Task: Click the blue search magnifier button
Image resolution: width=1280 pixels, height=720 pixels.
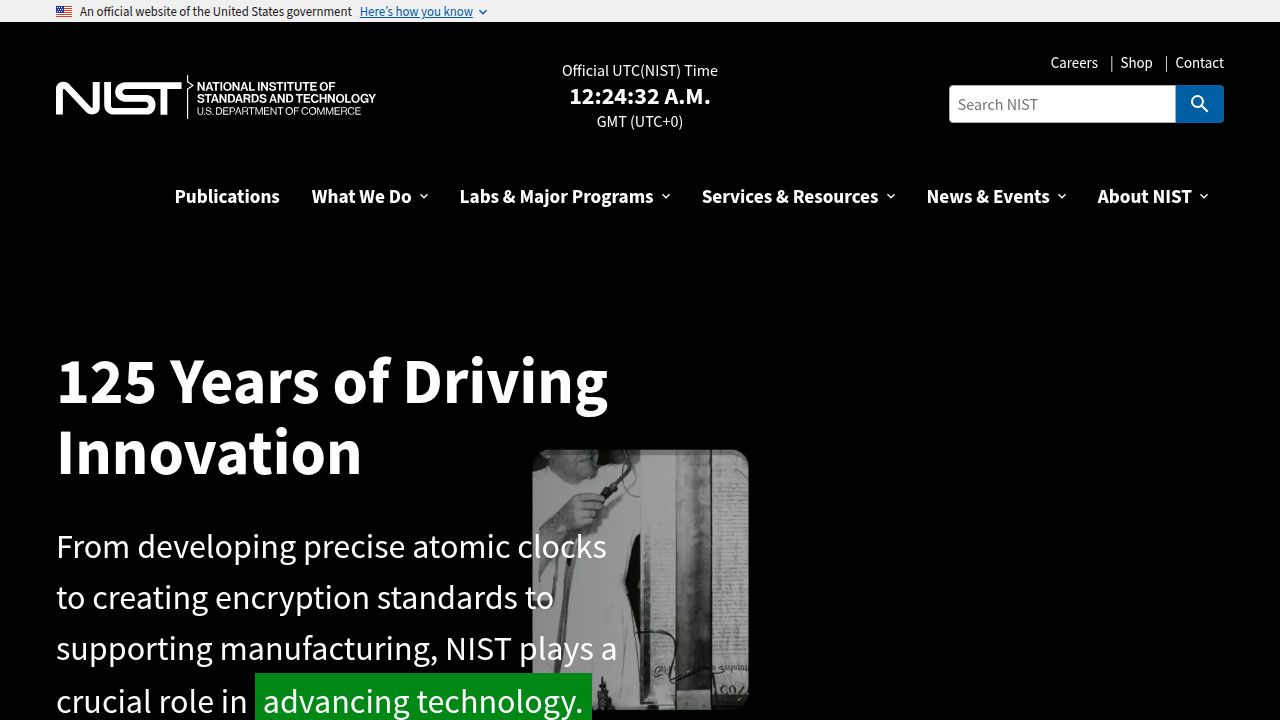Action: [1199, 104]
